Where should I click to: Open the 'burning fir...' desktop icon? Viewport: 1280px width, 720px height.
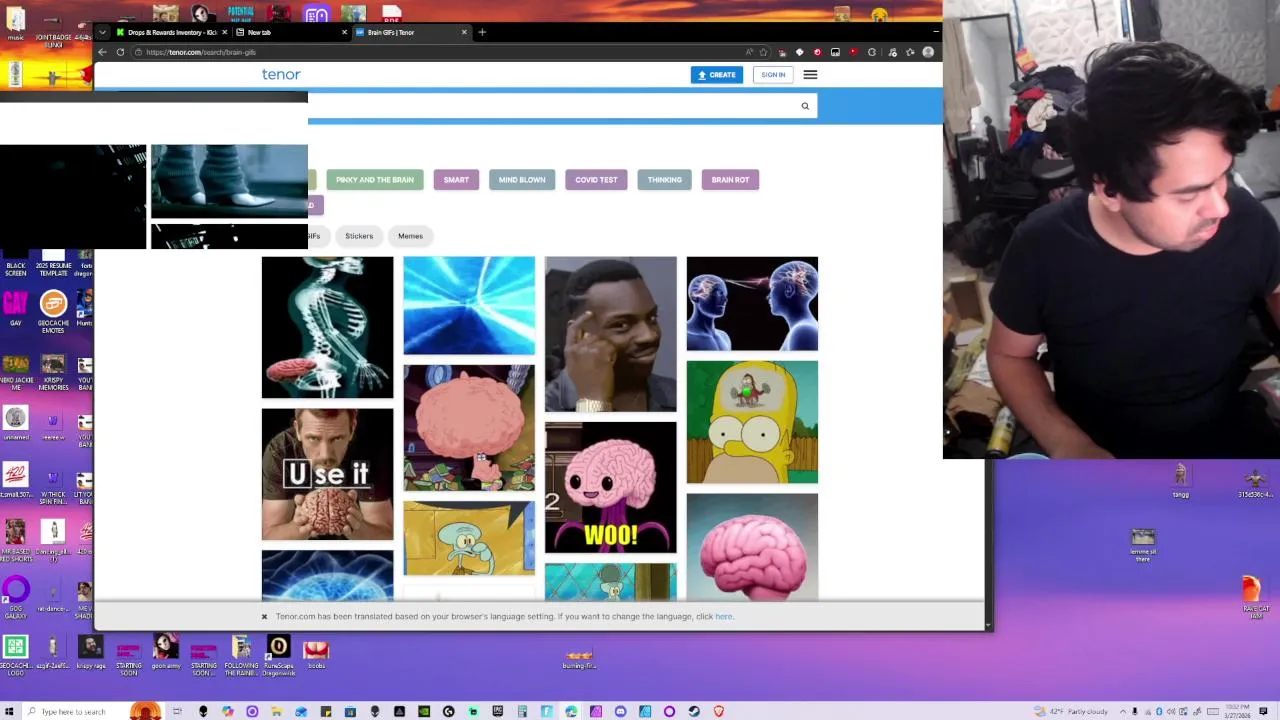(579, 660)
